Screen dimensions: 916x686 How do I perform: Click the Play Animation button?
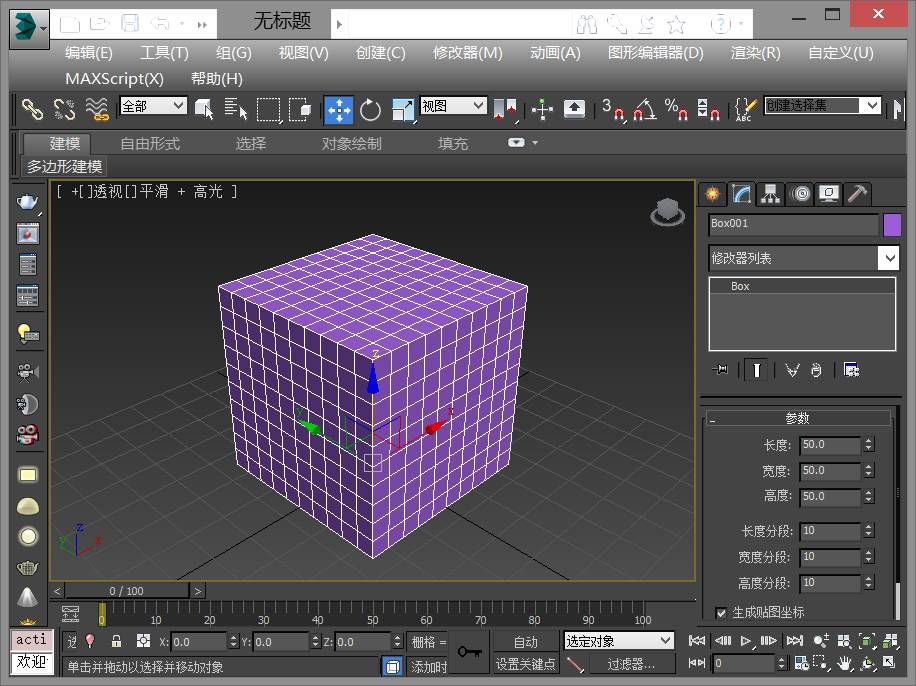tap(746, 641)
